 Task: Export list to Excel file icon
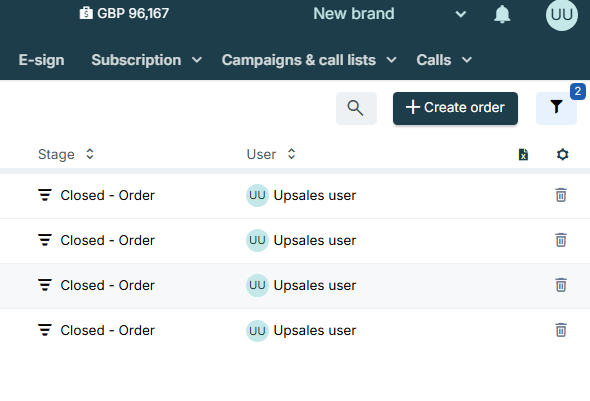tap(523, 155)
